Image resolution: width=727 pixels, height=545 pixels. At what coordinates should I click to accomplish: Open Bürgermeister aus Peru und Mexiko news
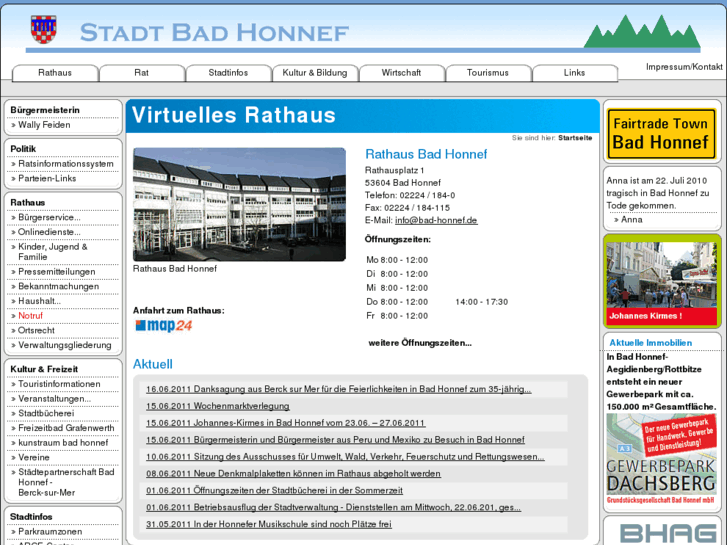click(x=335, y=440)
